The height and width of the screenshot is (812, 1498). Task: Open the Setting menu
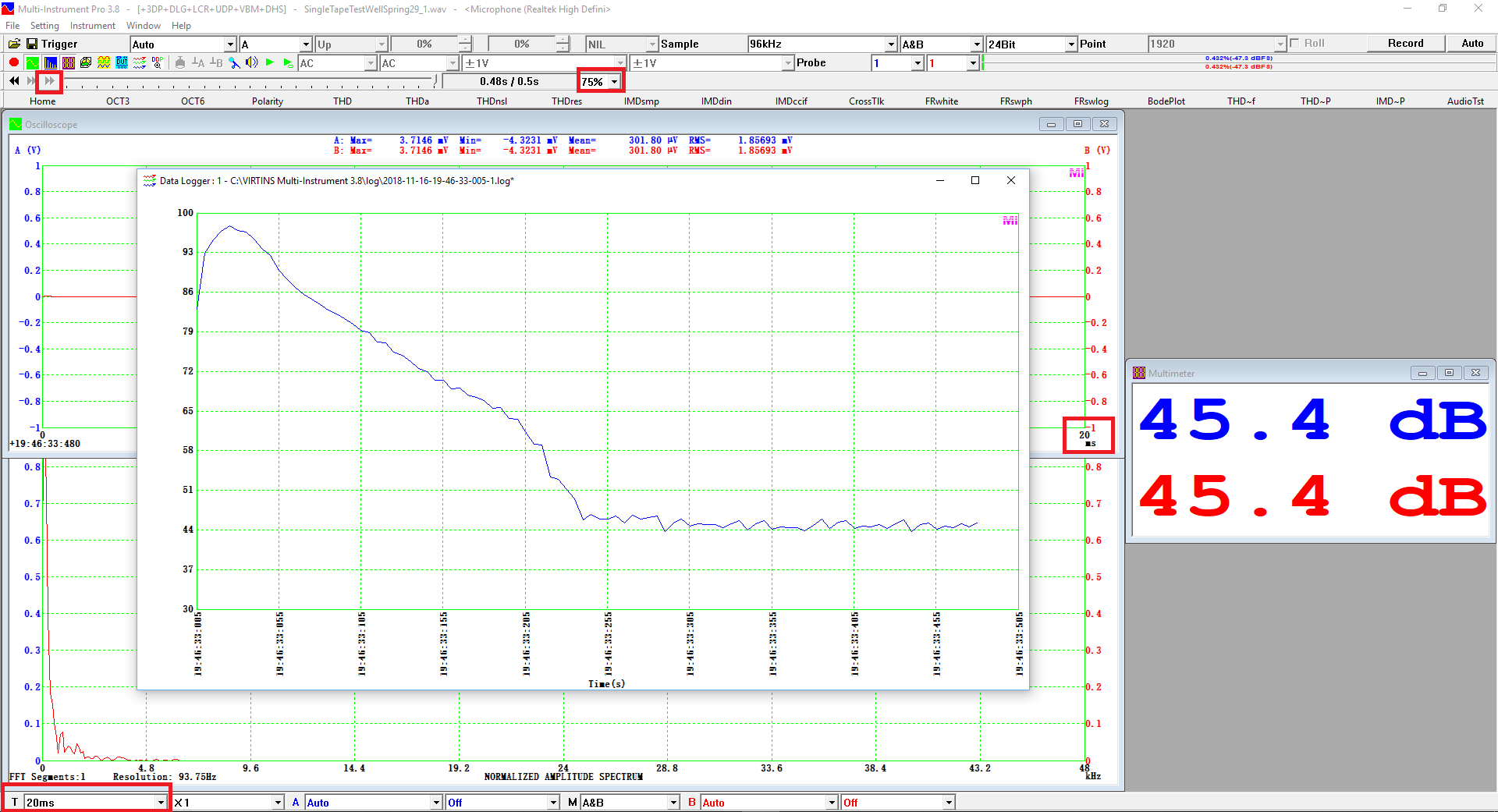pyautogui.click(x=44, y=26)
